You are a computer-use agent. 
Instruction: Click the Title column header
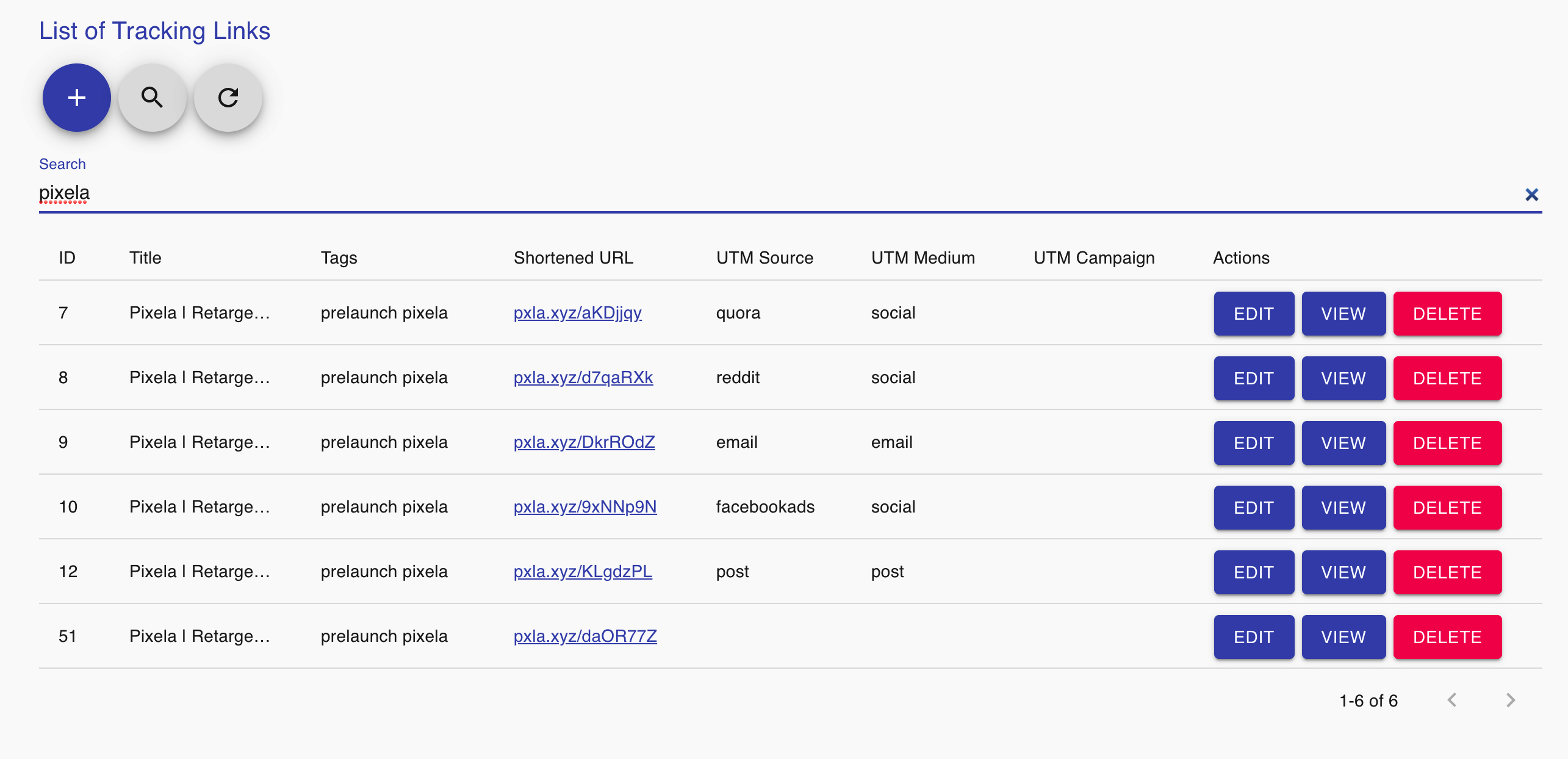(145, 258)
